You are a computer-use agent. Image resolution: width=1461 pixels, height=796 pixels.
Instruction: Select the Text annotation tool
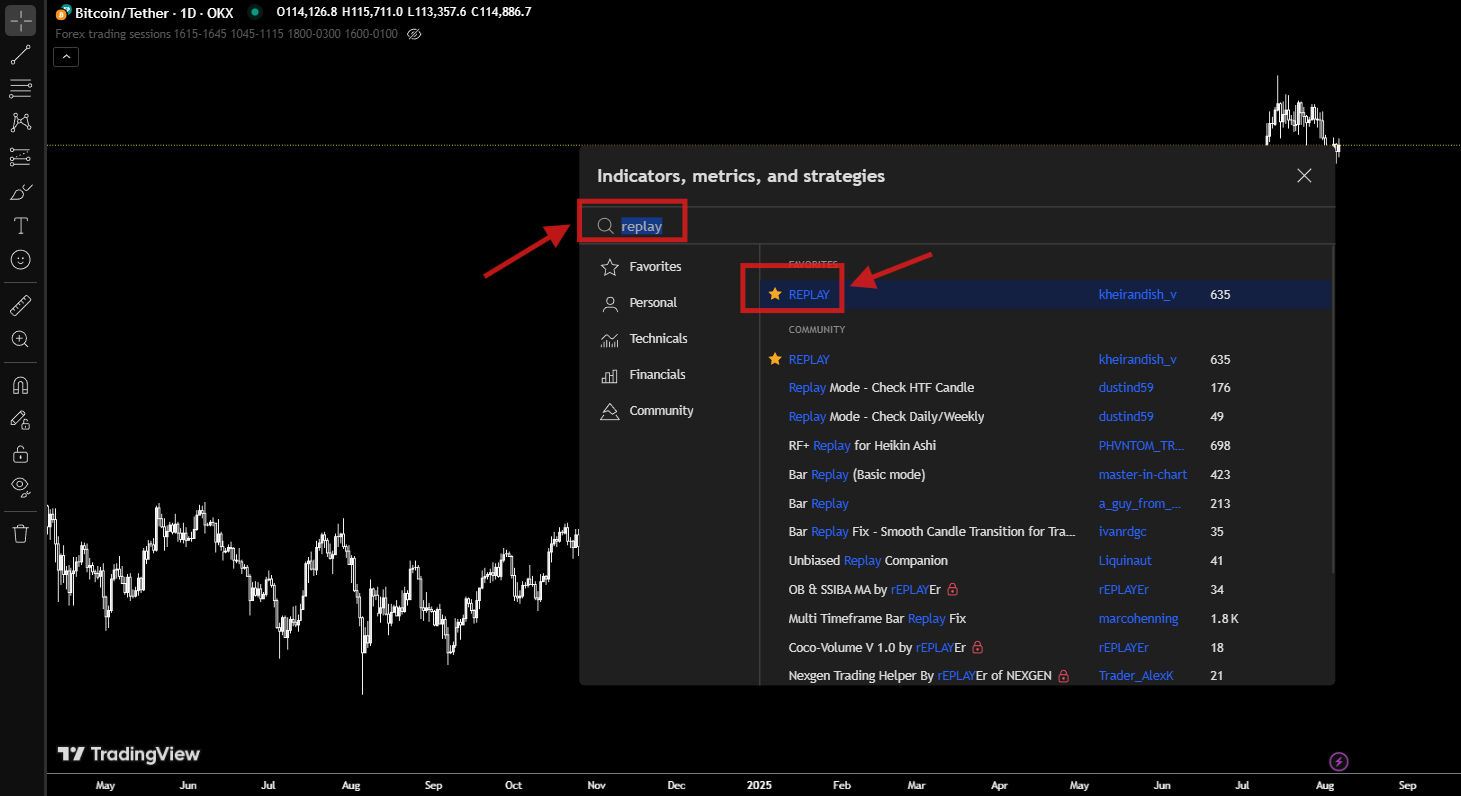coord(20,225)
